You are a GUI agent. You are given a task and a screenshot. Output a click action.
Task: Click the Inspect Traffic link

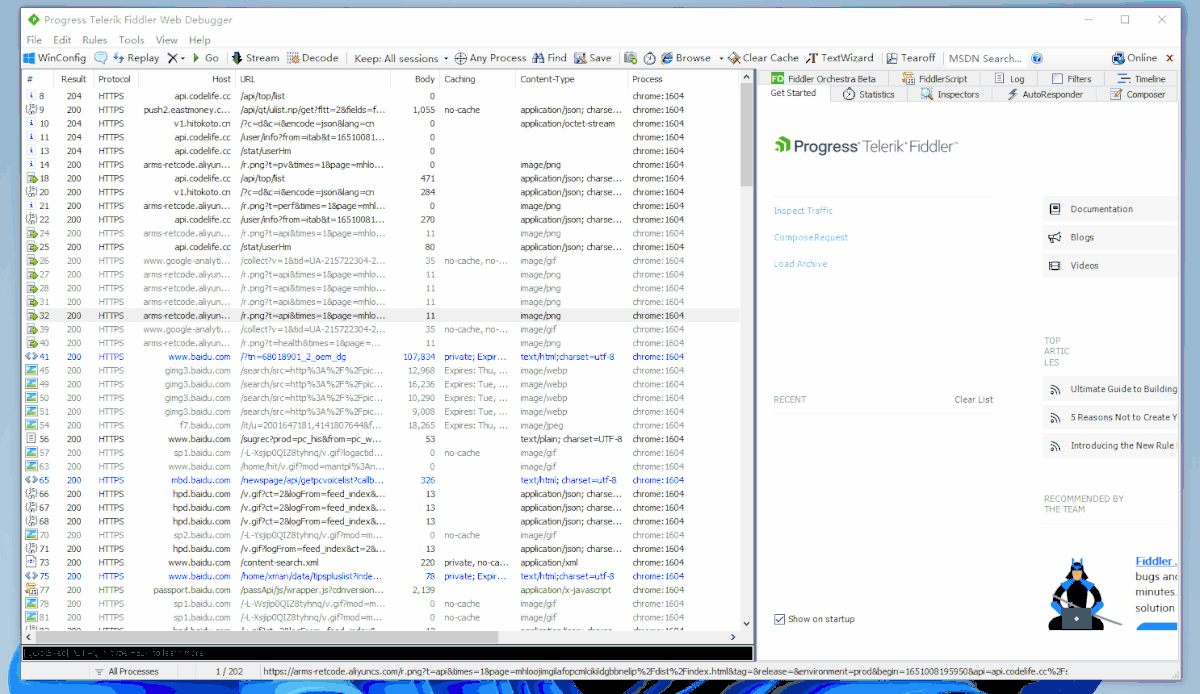pos(803,211)
